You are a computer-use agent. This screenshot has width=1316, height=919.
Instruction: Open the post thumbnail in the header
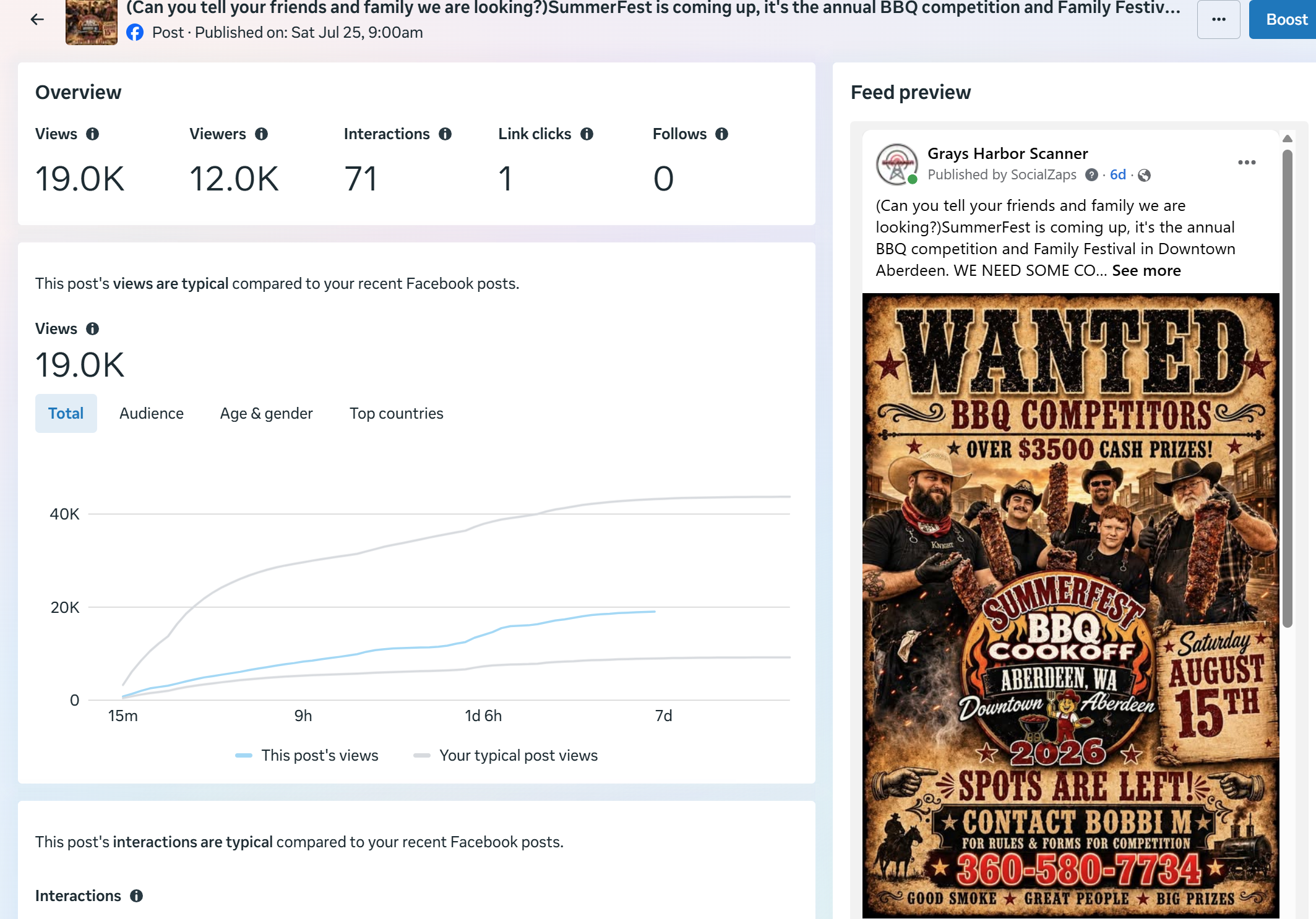coord(92,22)
